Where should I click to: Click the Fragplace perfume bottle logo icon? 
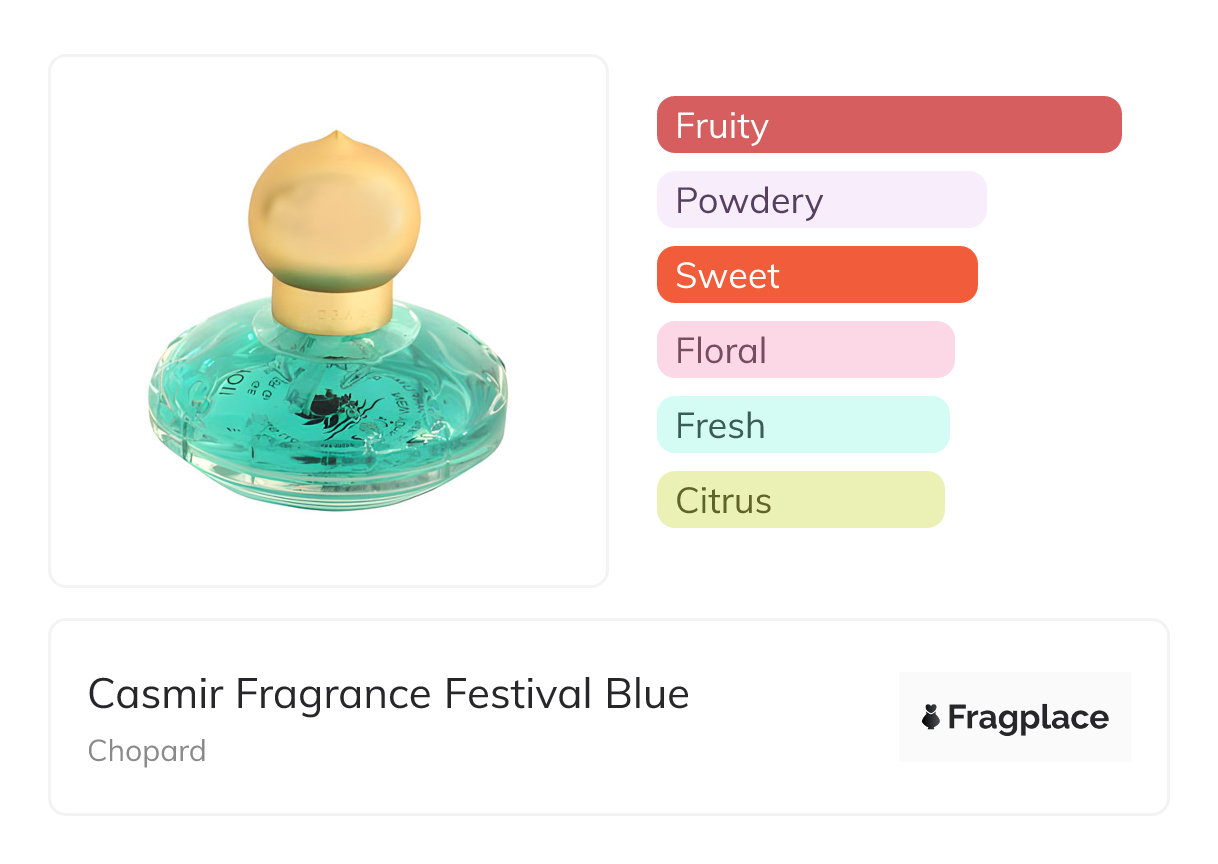[931, 717]
